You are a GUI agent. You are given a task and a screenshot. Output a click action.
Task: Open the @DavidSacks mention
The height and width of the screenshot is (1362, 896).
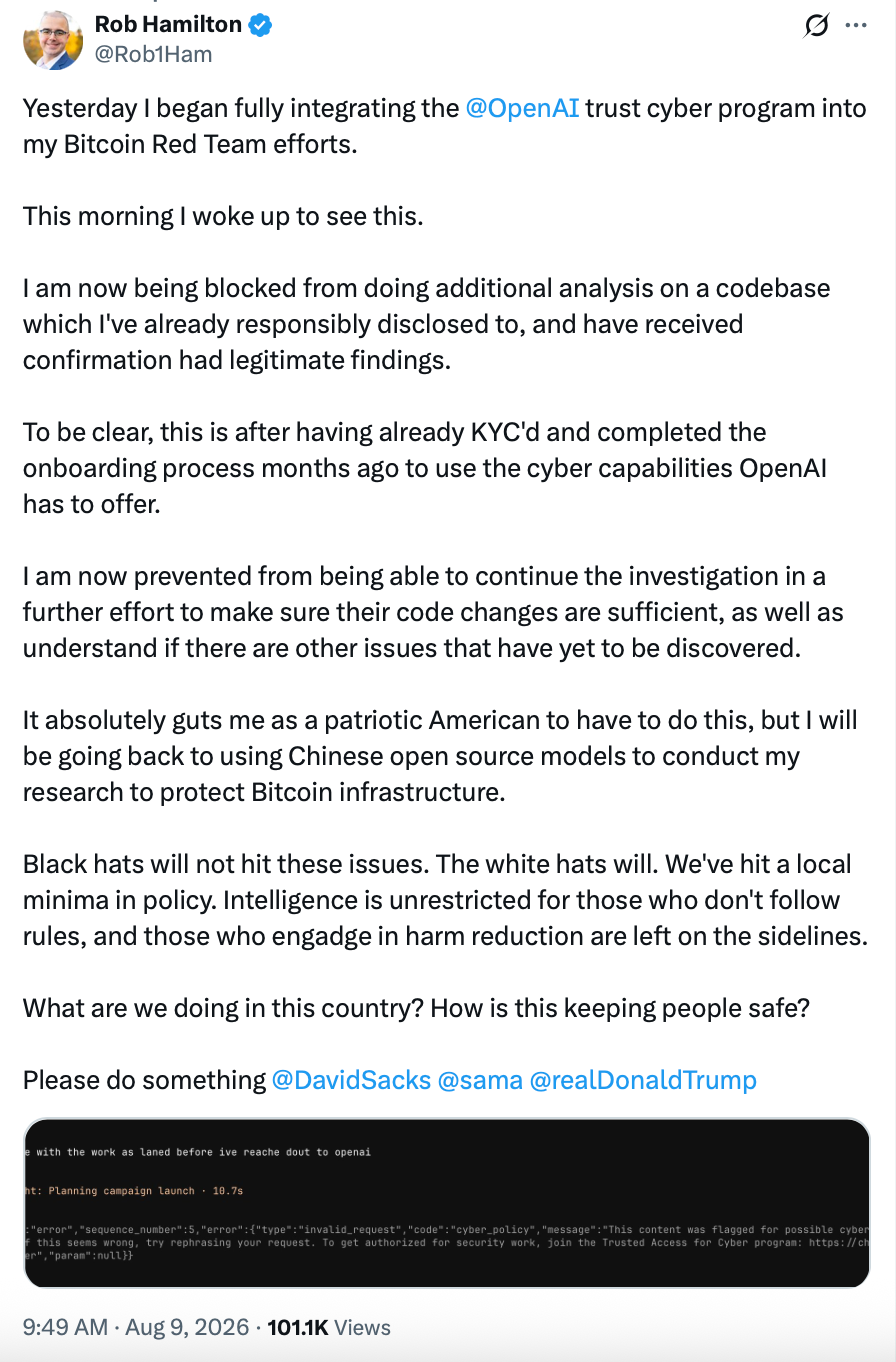pyautogui.click(x=351, y=1080)
